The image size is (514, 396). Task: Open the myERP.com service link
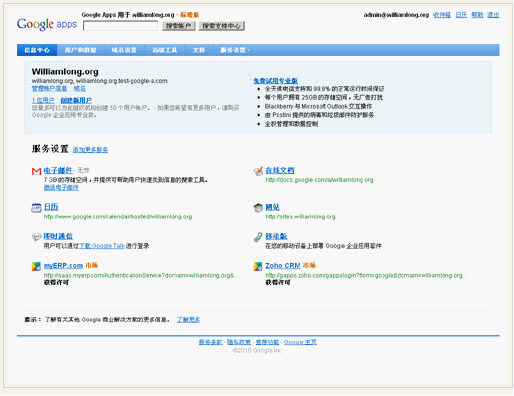pyautogui.click(x=63, y=266)
